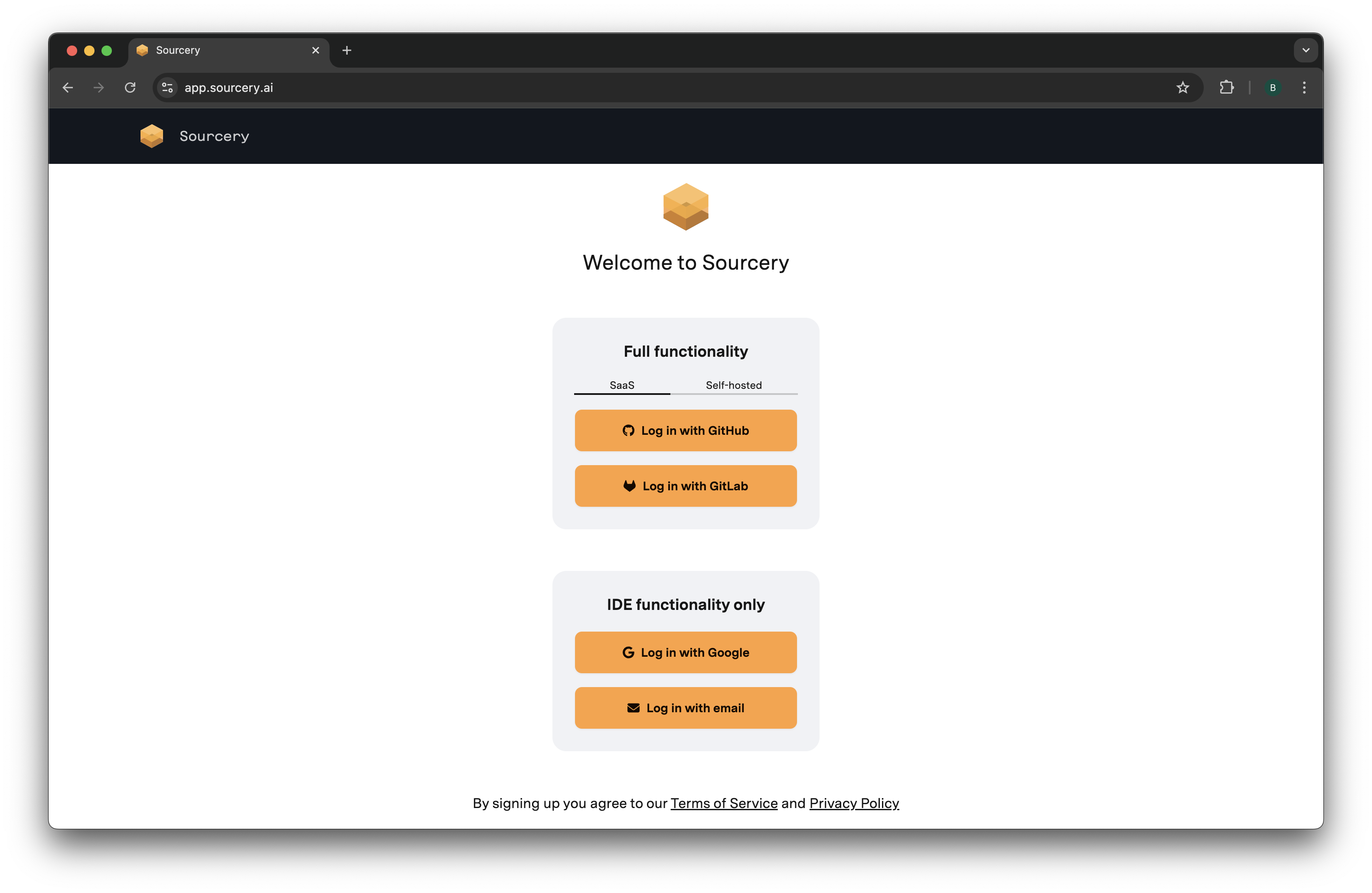Open the Chrome three-dot menu
1372x893 pixels.
(x=1304, y=88)
